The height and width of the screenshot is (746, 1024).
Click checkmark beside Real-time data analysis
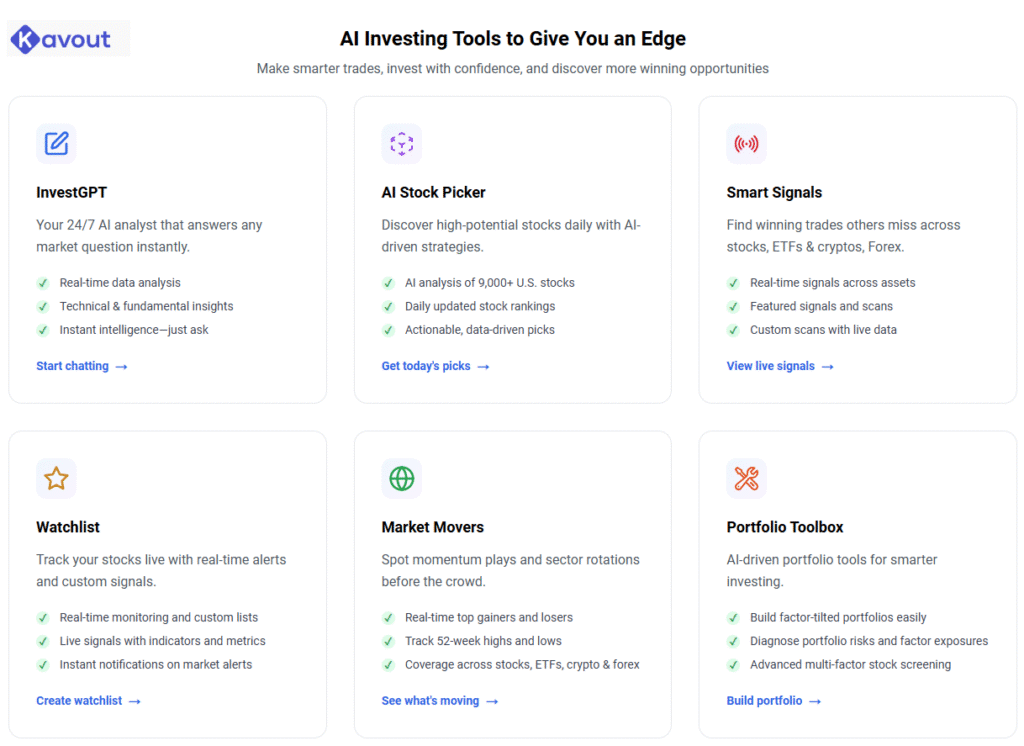pos(43,283)
